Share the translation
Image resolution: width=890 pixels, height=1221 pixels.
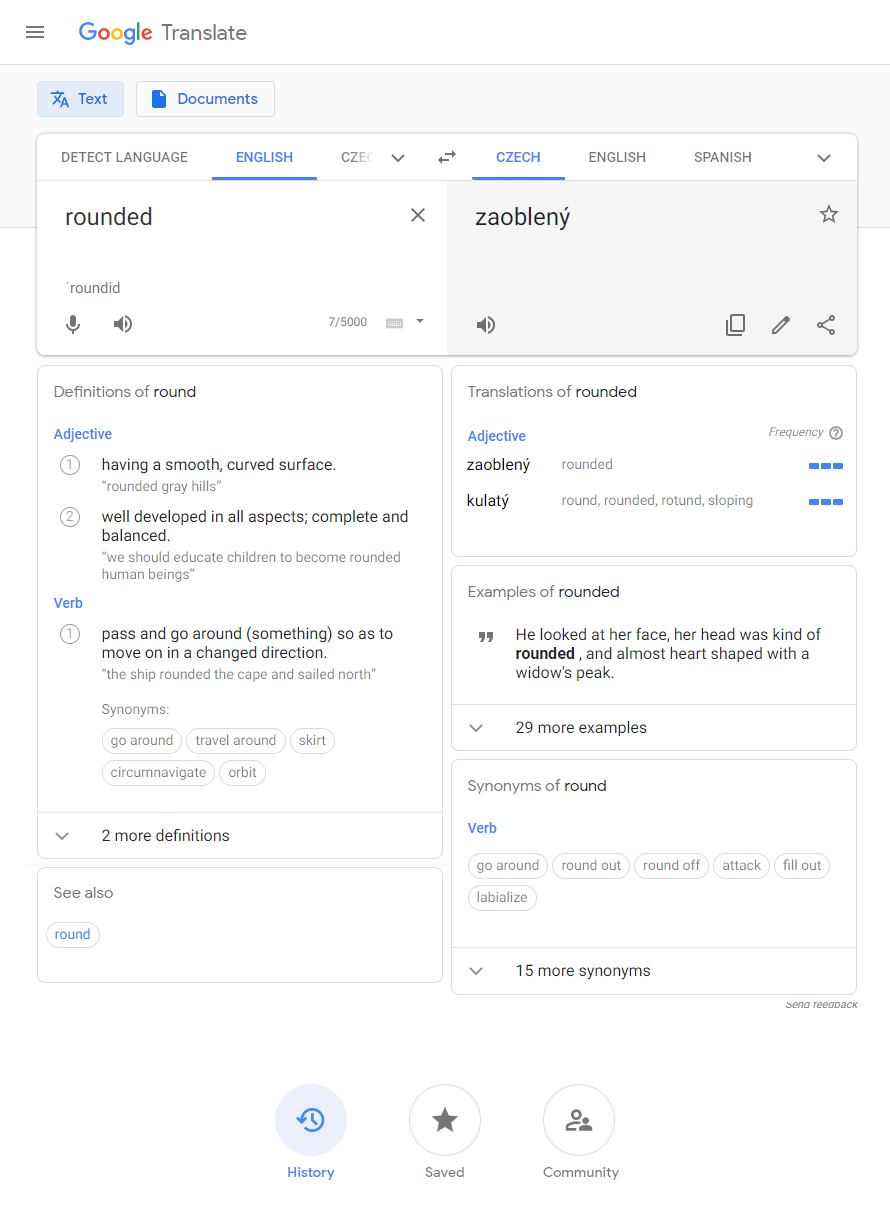(826, 325)
